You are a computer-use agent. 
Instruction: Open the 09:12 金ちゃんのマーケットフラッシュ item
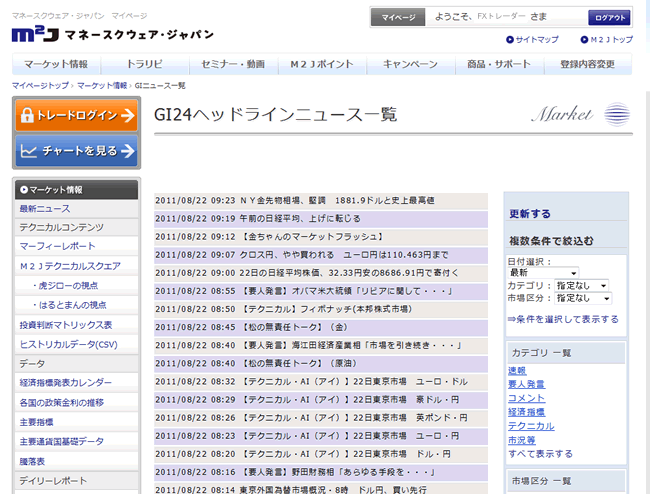pos(321,237)
